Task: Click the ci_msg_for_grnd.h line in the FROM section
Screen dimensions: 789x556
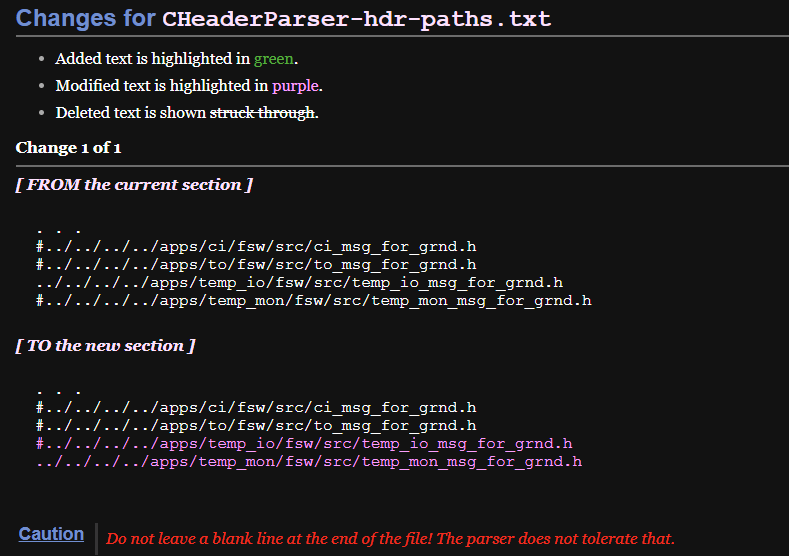Action: coord(256,247)
